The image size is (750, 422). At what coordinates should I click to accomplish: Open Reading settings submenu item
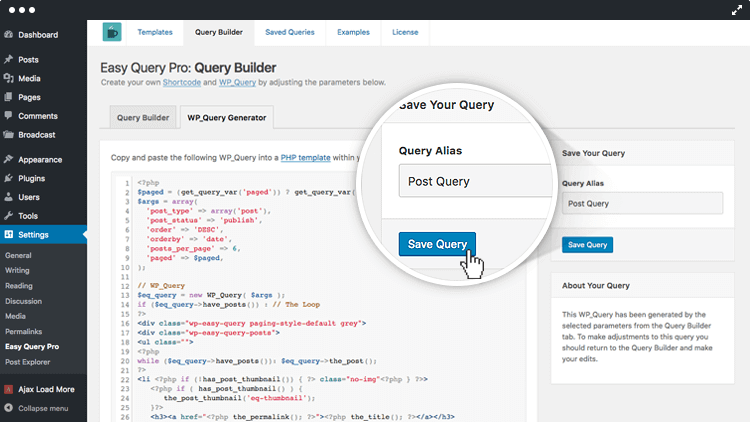[x=19, y=286]
